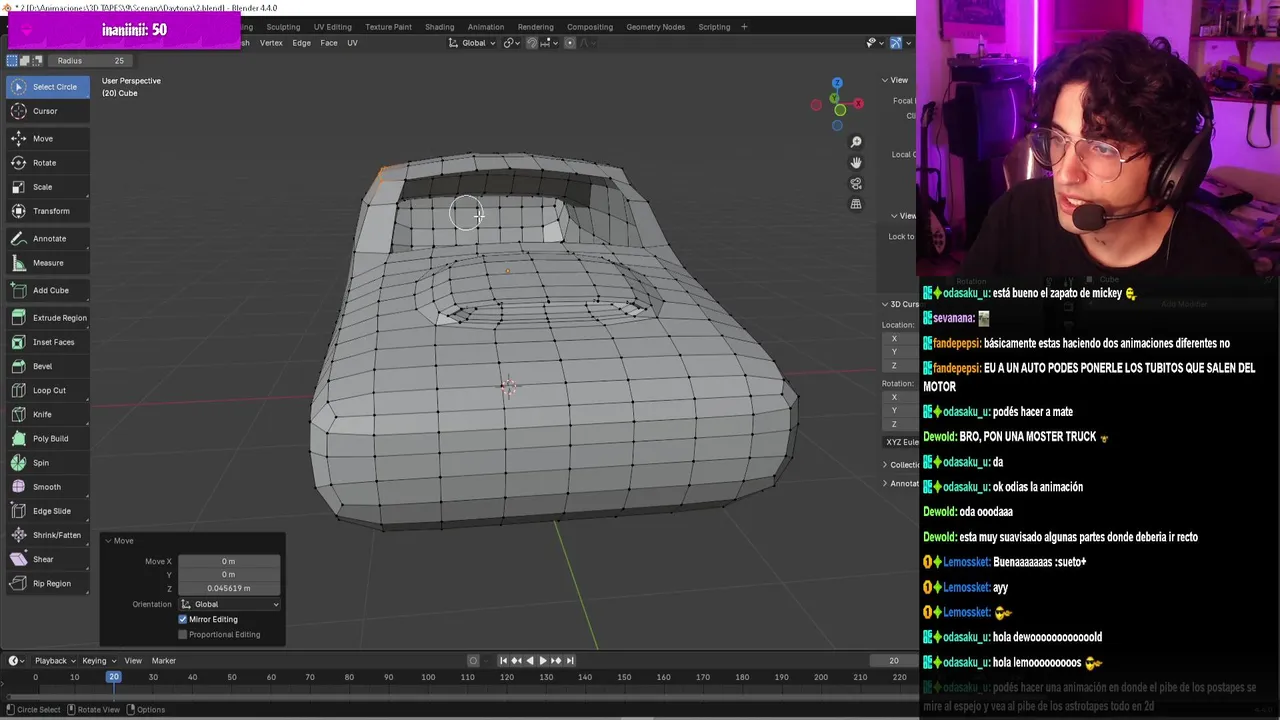
Task: Select the Cursor tool
Action: click(47, 111)
